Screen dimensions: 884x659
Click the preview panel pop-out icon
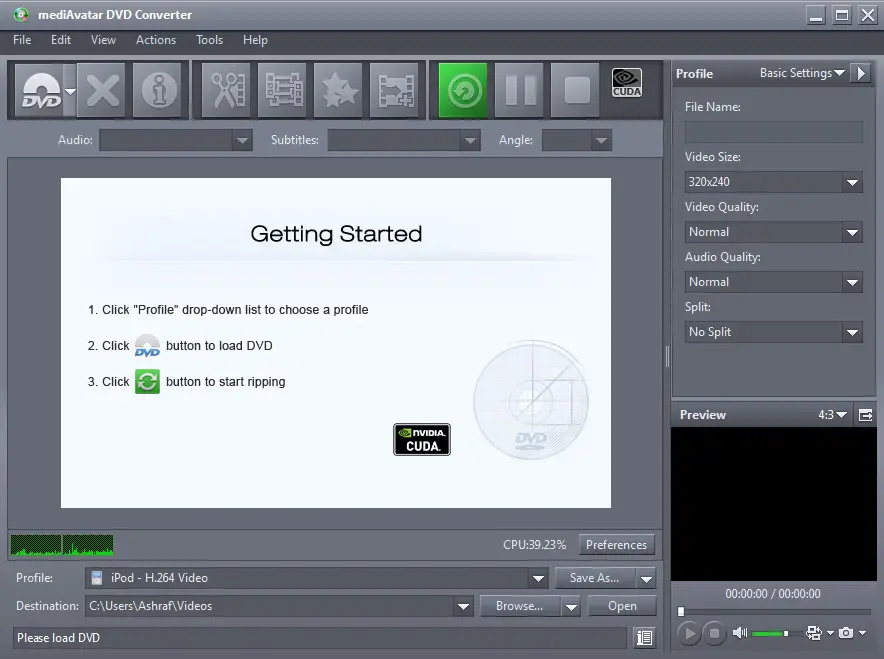[x=865, y=415]
